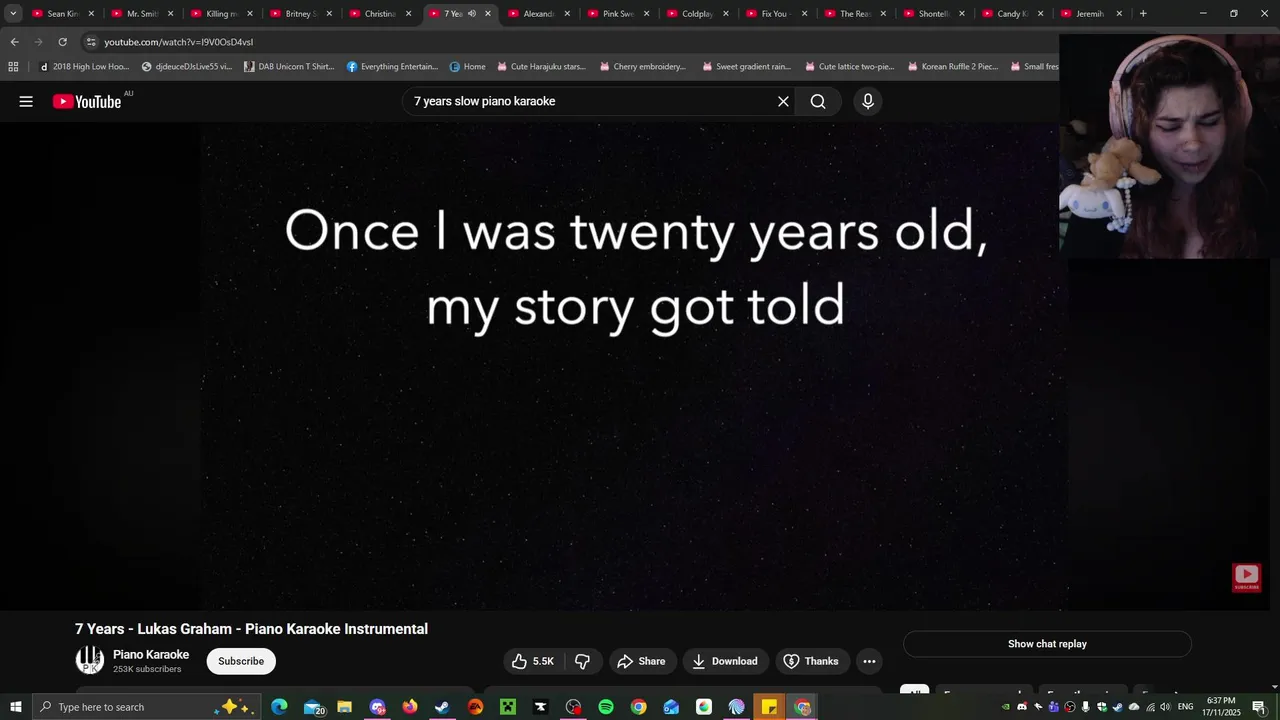Mute the 7 Years tab audio icon
1280x720 pixels.
click(x=472, y=14)
